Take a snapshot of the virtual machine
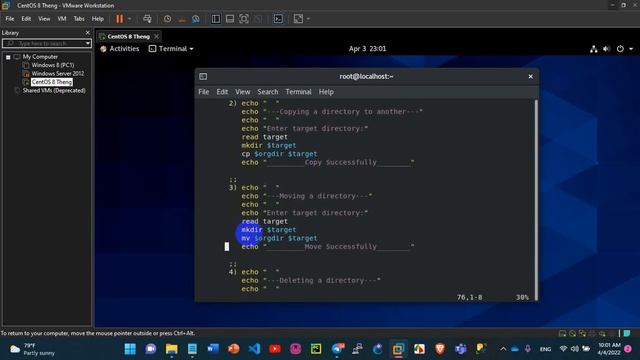 [167, 19]
